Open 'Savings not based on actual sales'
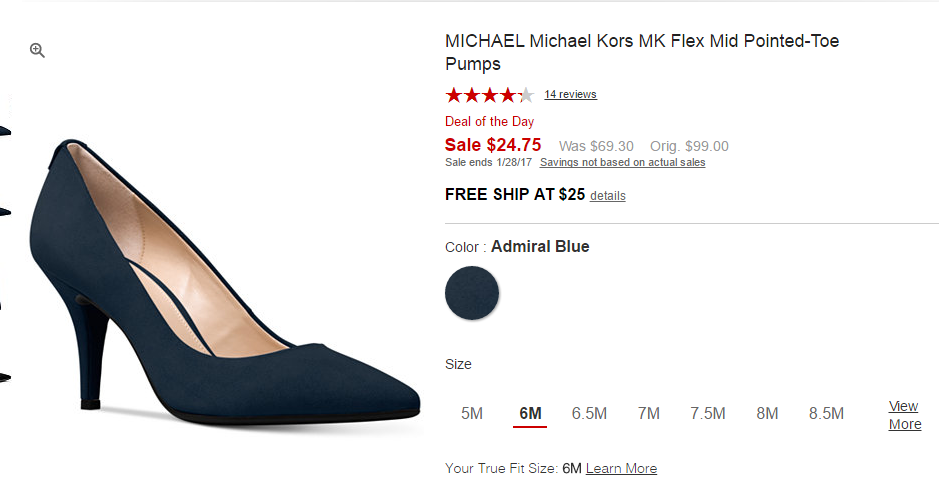Image resolution: width=939 pixels, height=485 pixels. (622, 163)
